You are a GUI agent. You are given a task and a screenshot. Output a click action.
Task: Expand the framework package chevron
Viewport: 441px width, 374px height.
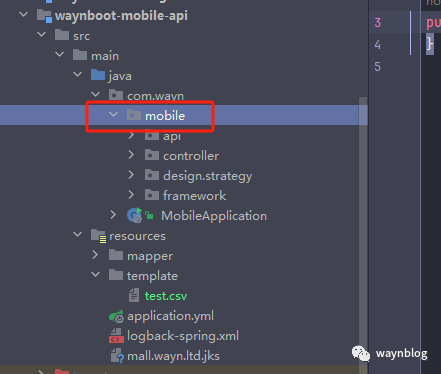[x=131, y=195]
